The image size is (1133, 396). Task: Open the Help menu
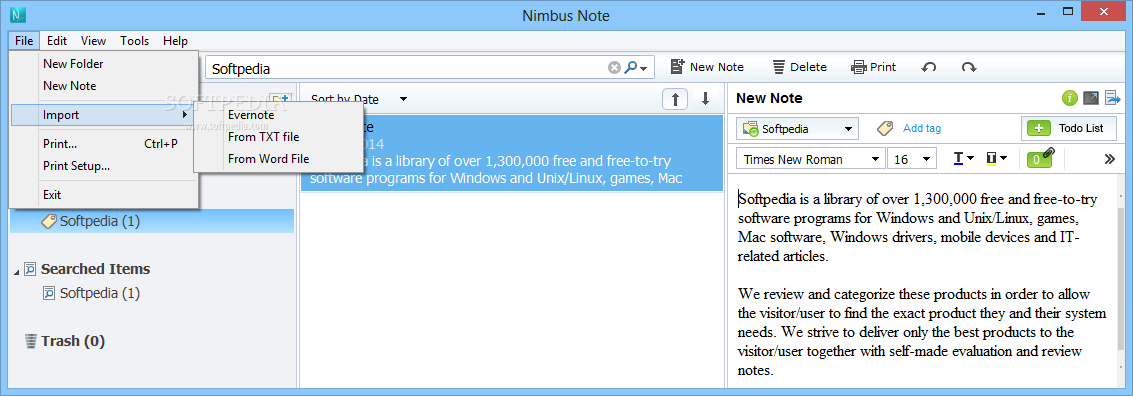click(x=175, y=41)
